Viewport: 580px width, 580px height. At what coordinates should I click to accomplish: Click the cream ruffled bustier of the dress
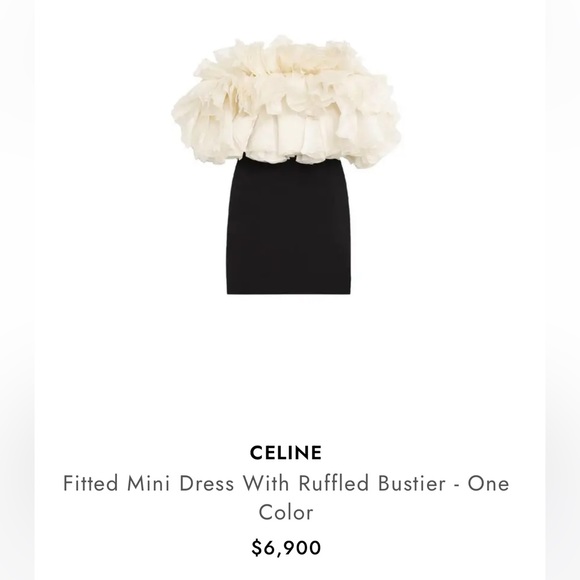(286, 102)
